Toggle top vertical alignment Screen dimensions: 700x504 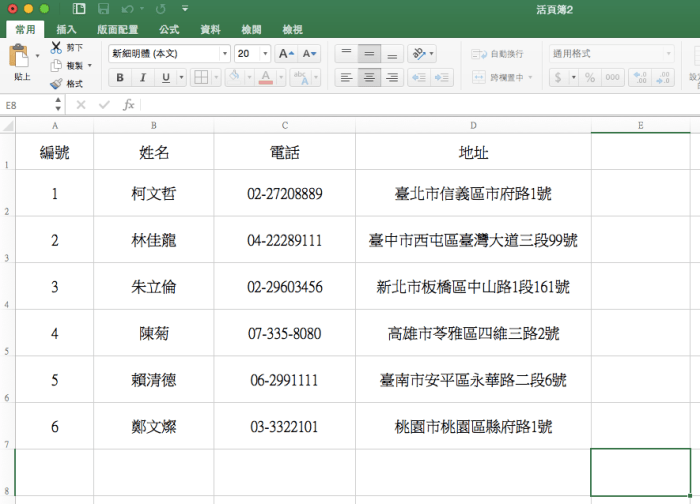[x=346, y=54]
